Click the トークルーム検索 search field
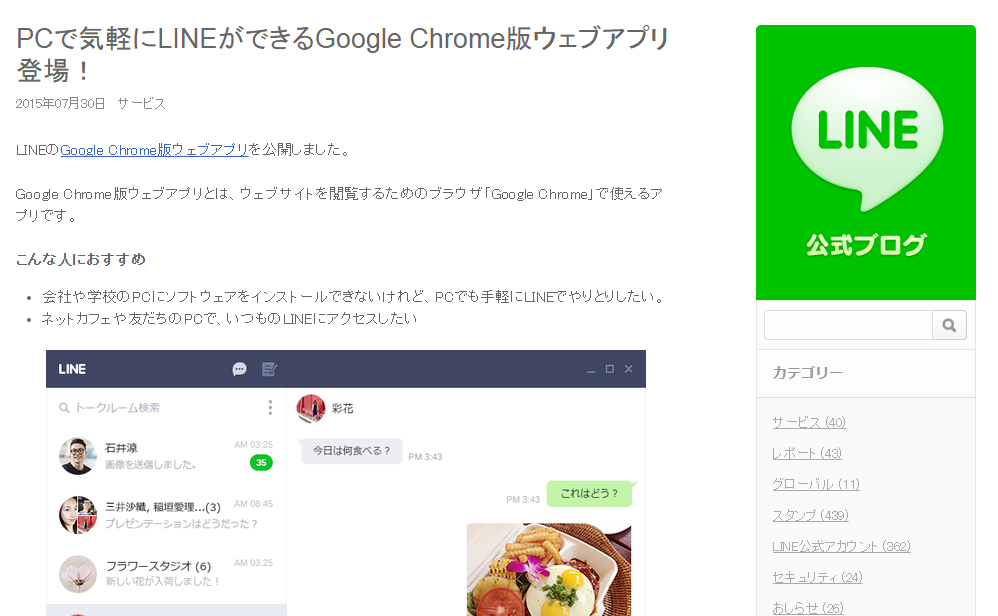 coord(118,408)
